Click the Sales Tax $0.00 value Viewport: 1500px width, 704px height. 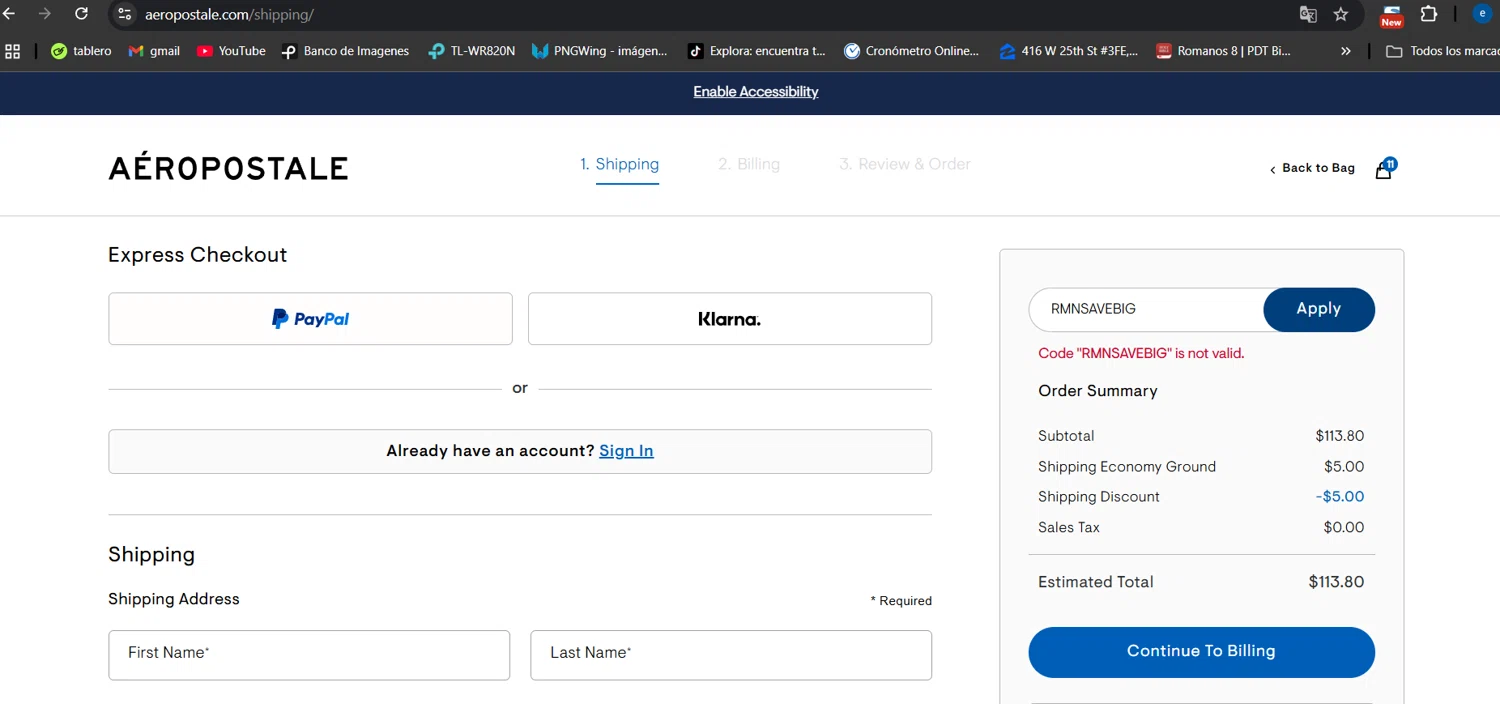click(1344, 527)
